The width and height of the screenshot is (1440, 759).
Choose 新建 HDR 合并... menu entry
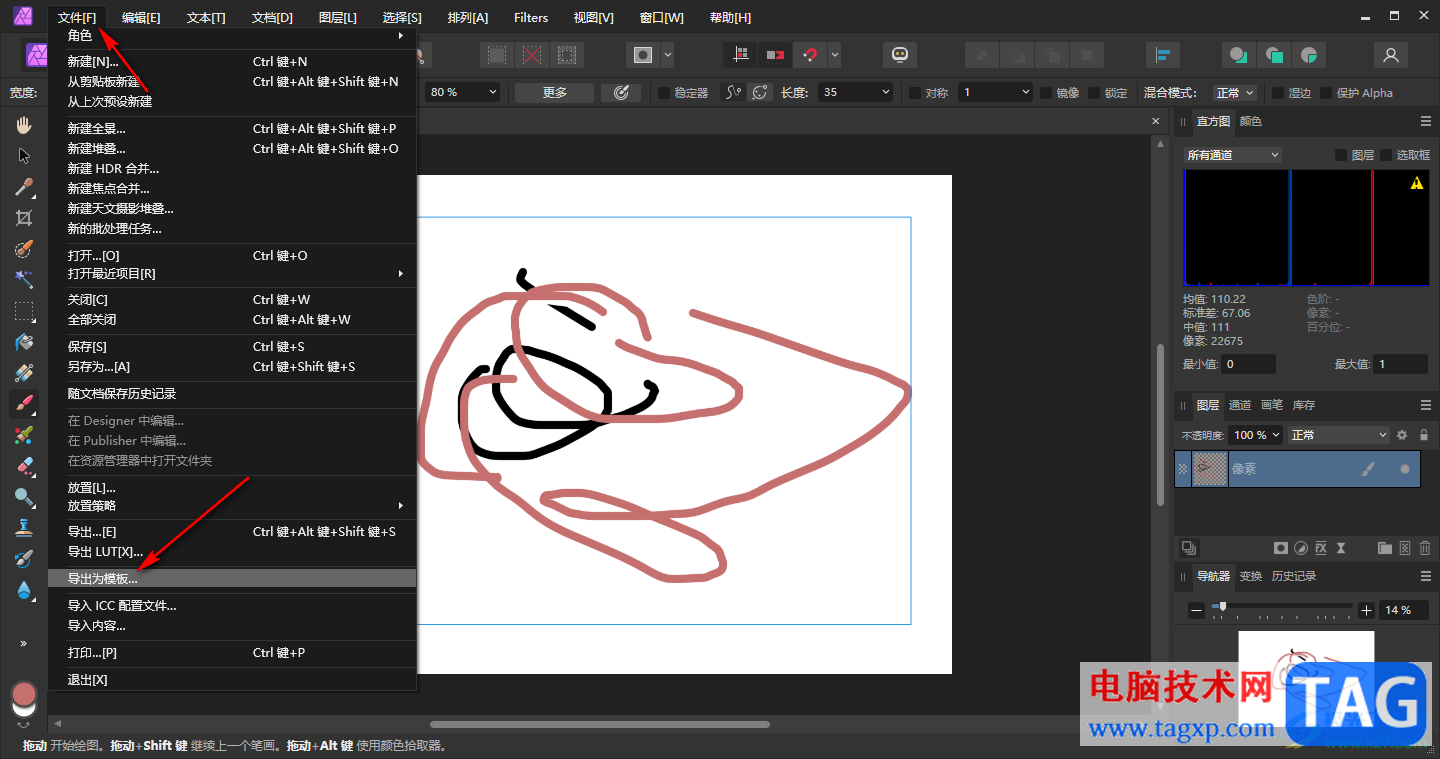pos(232,169)
